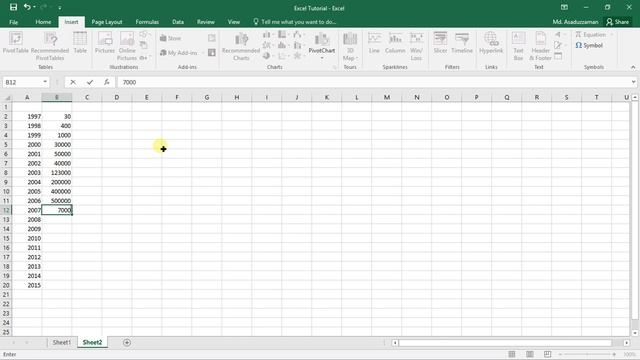Open the View ribbon tab
Viewport: 640px width, 360px height.
pos(234,22)
